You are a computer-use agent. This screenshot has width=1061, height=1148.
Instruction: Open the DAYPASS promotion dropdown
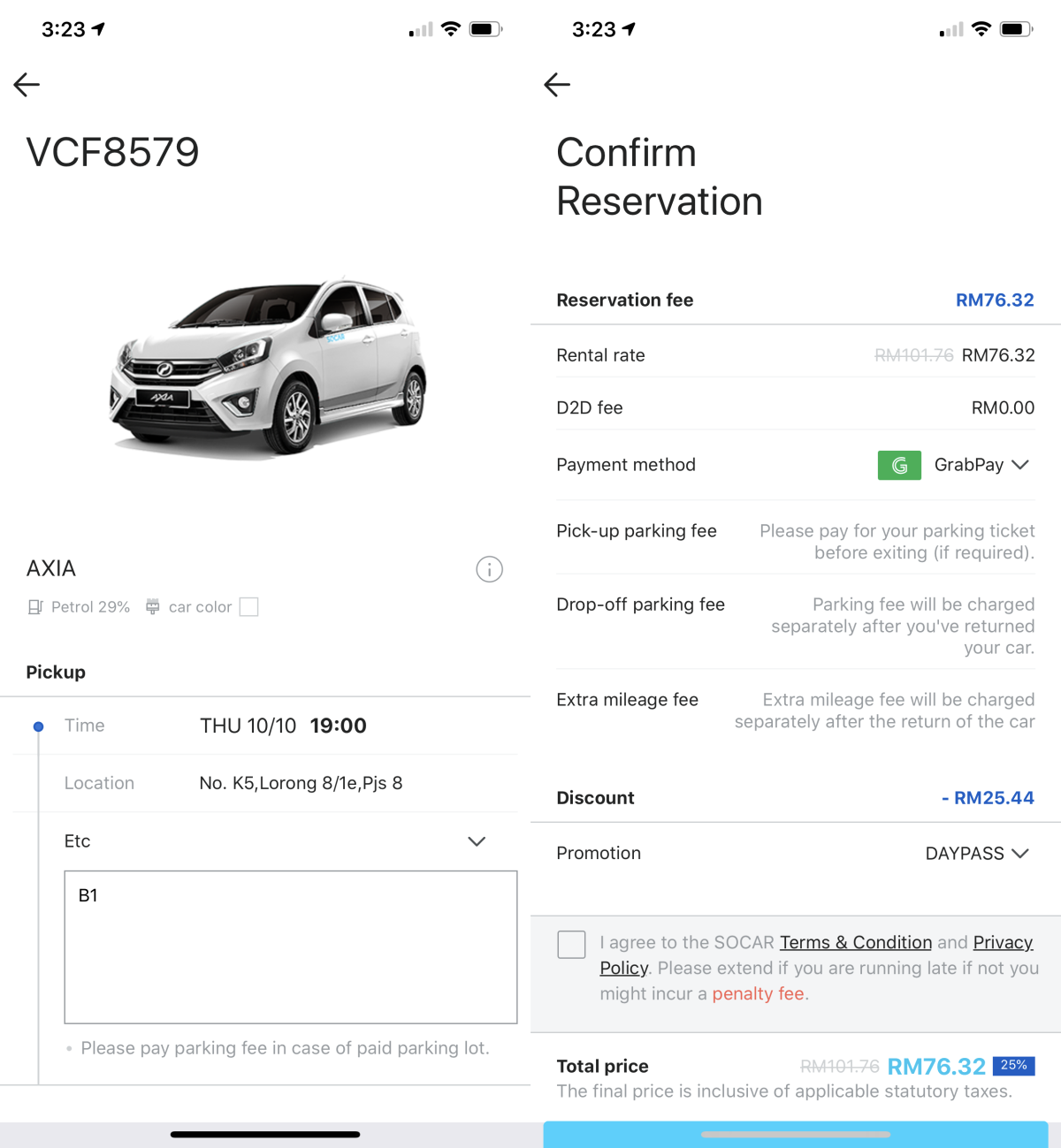pyautogui.click(x=977, y=854)
